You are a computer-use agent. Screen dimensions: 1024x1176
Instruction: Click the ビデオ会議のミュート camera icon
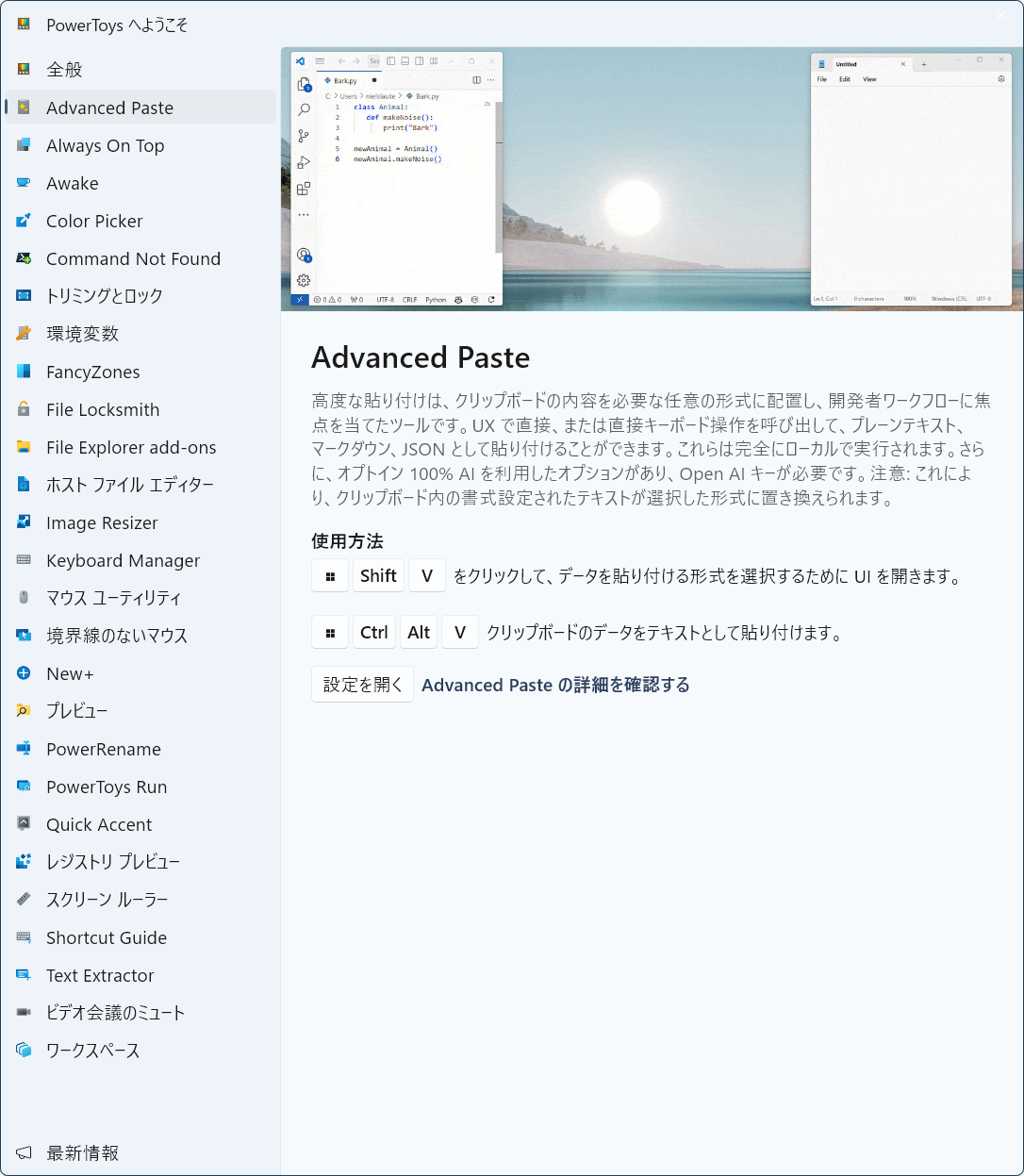(x=24, y=1012)
